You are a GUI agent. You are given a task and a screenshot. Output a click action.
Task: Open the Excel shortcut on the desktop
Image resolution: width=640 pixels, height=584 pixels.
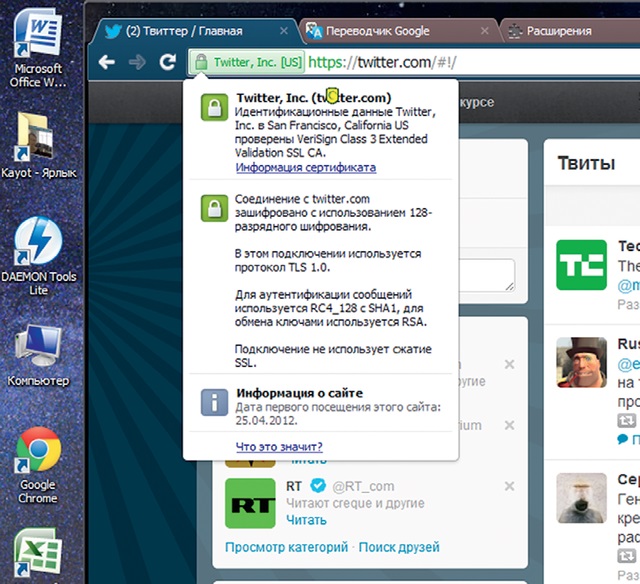coord(38,553)
